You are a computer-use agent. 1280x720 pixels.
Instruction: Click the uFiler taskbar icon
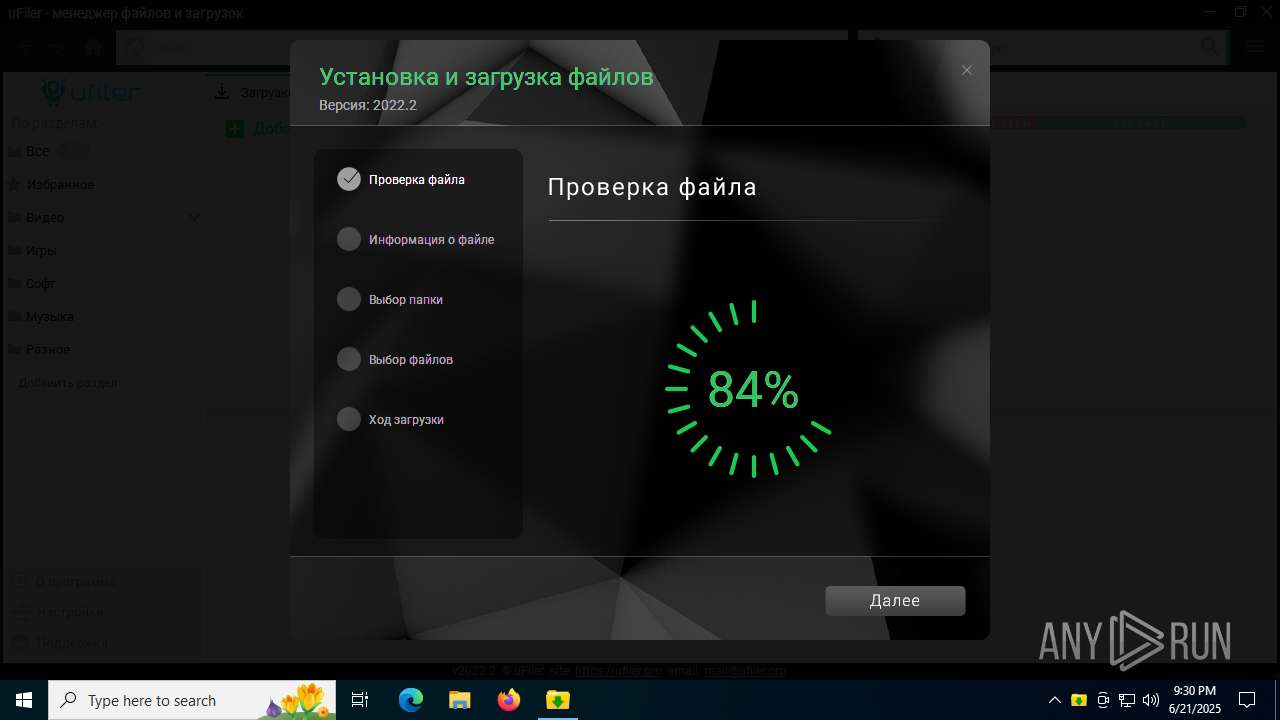[557, 700]
